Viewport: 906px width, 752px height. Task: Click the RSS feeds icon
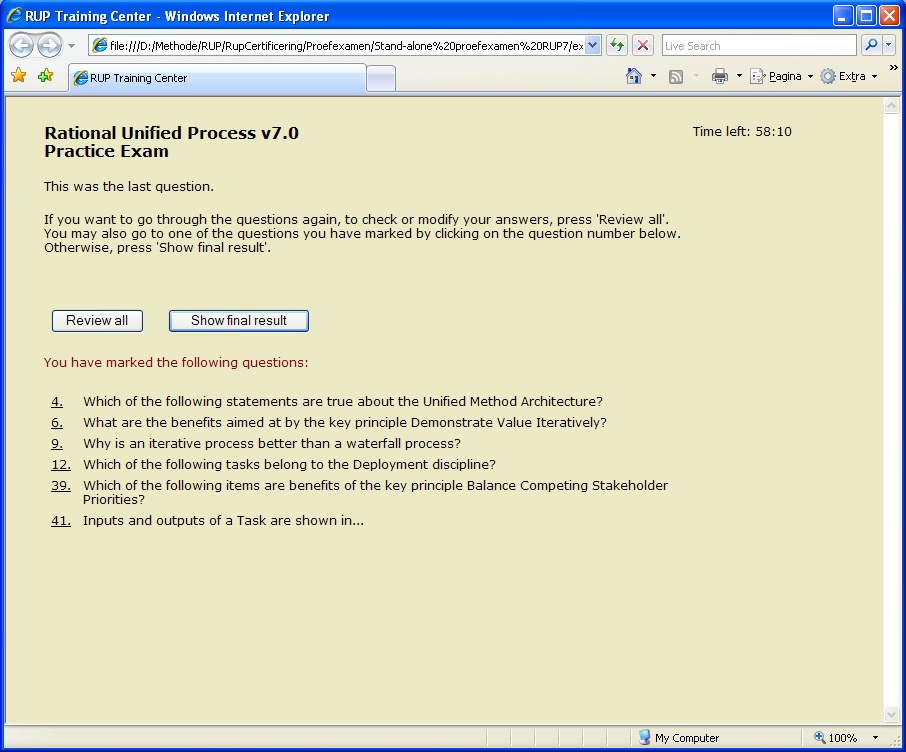click(x=675, y=76)
